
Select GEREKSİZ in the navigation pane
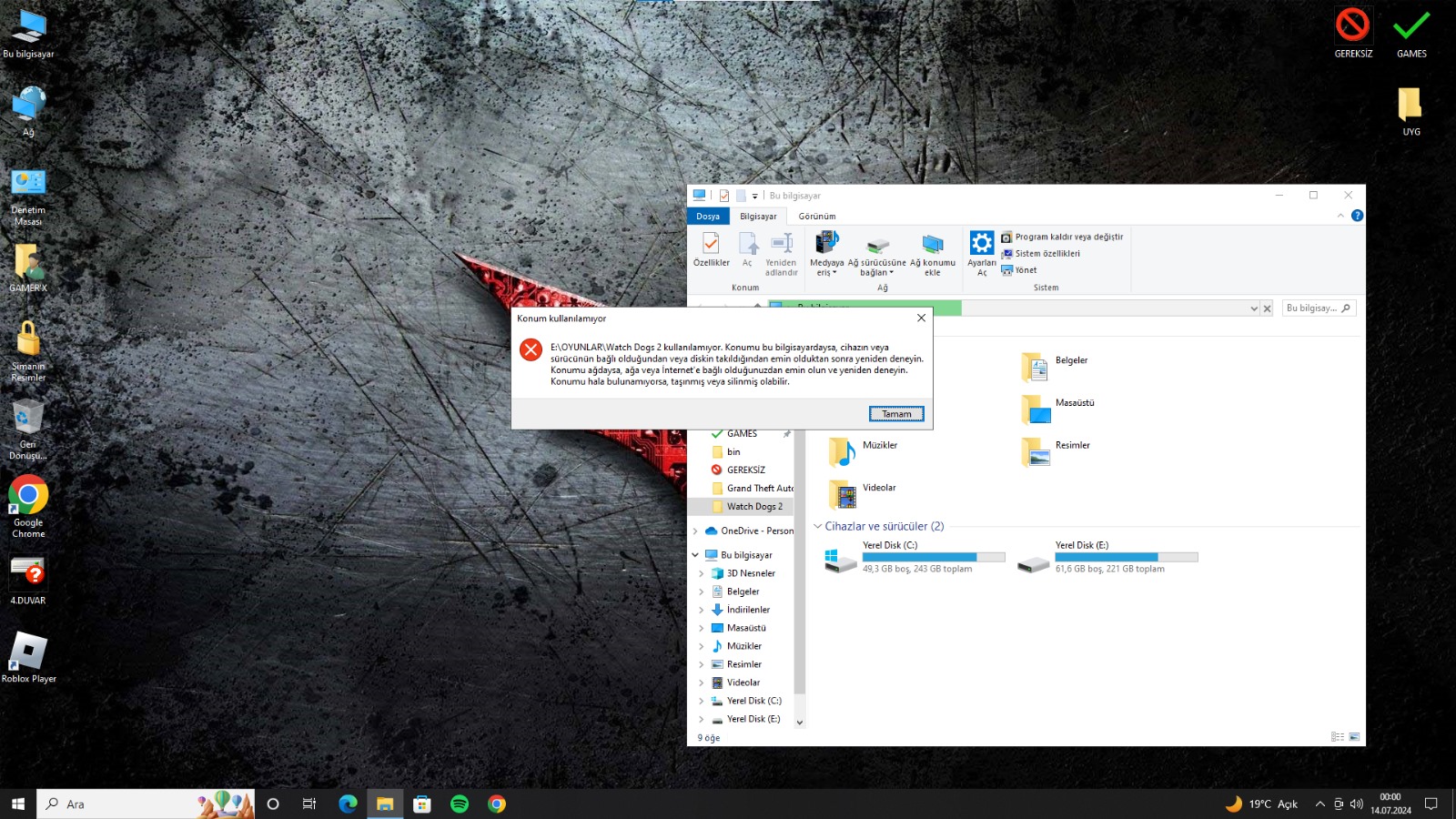point(745,470)
